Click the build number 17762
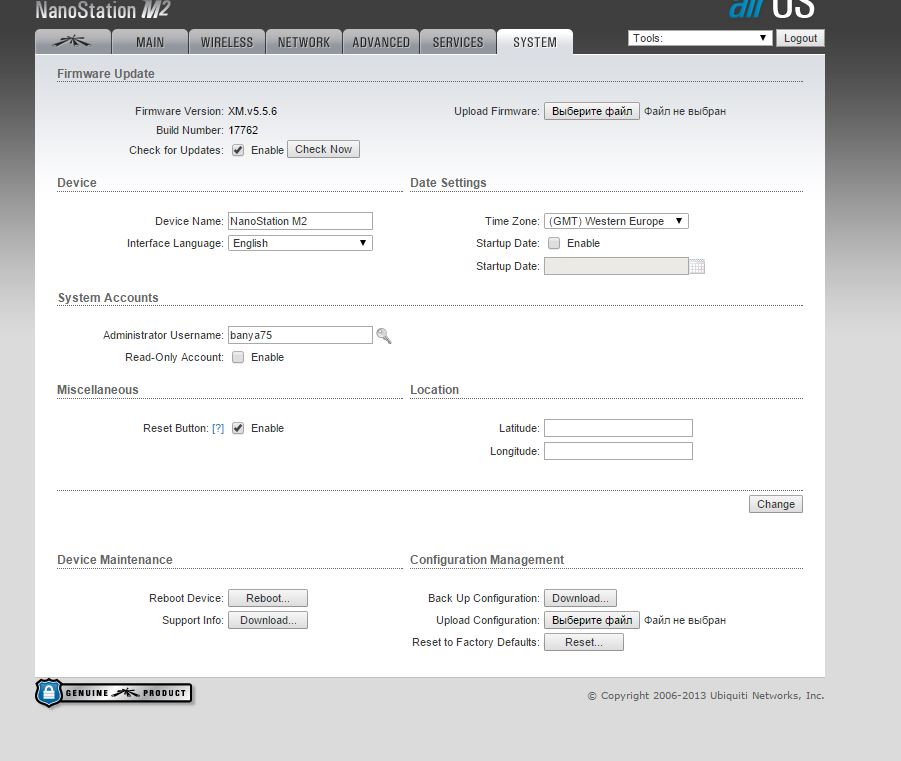The width and height of the screenshot is (901, 761). pos(243,130)
